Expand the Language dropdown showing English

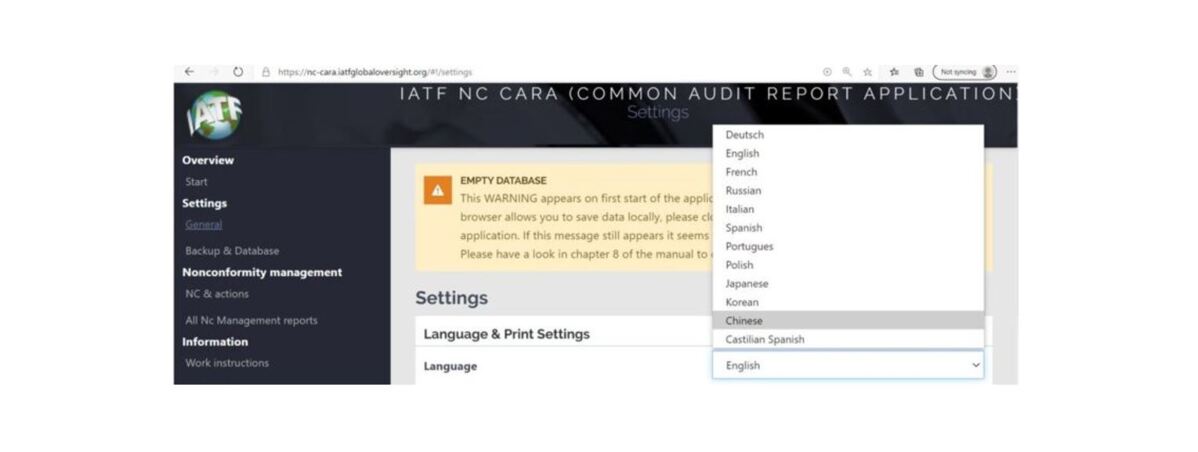coord(847,366)
